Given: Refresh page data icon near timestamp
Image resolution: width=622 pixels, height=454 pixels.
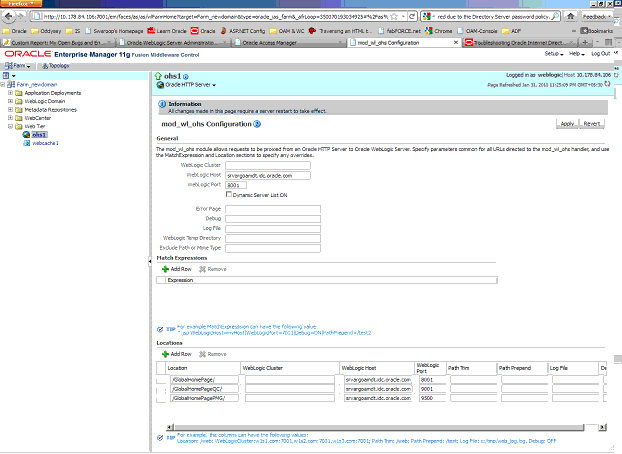Looking at the screenshot, I should click(607, 84).
